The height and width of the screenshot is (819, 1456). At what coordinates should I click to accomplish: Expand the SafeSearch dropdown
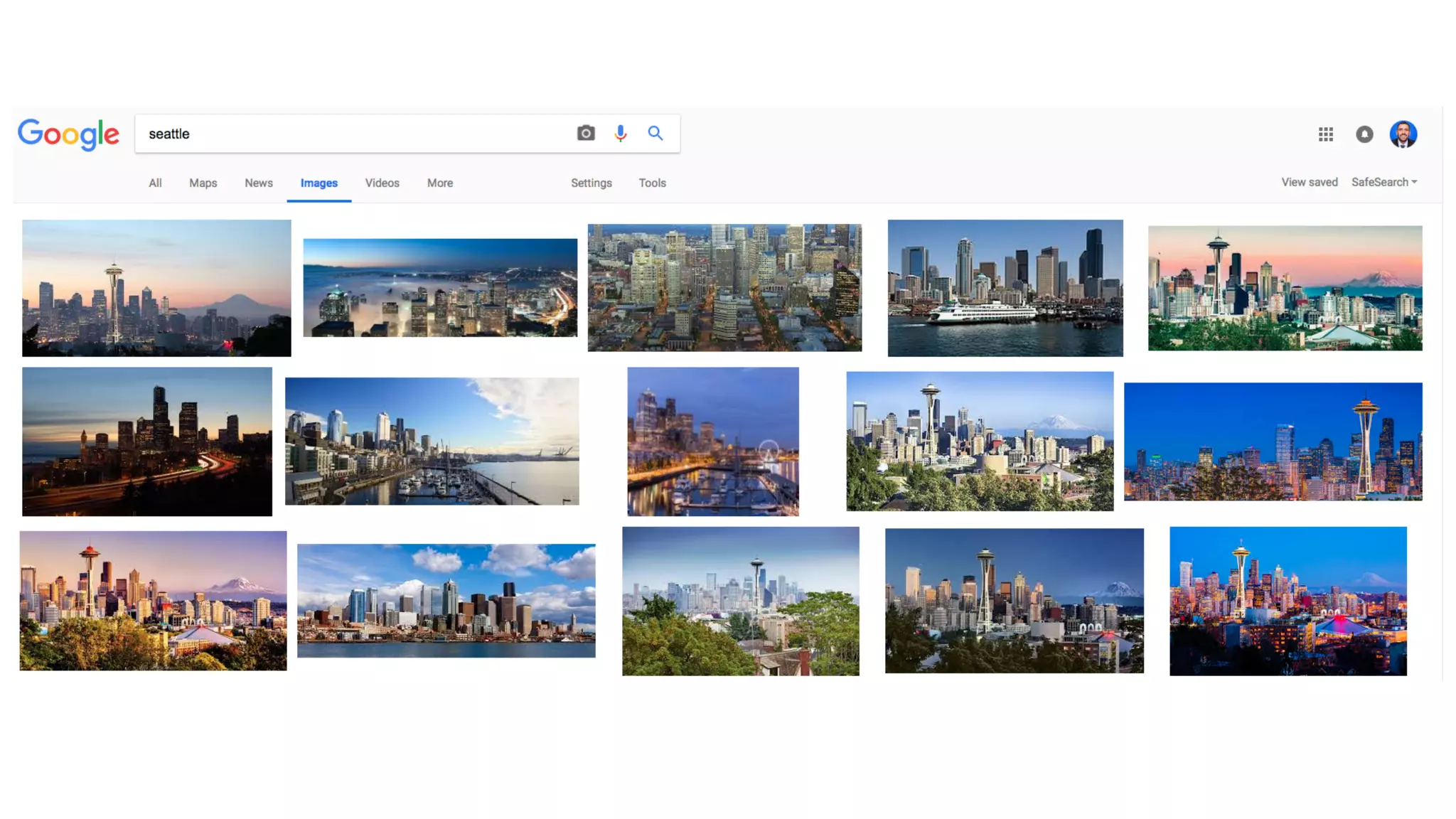[x=1384, y=182]
